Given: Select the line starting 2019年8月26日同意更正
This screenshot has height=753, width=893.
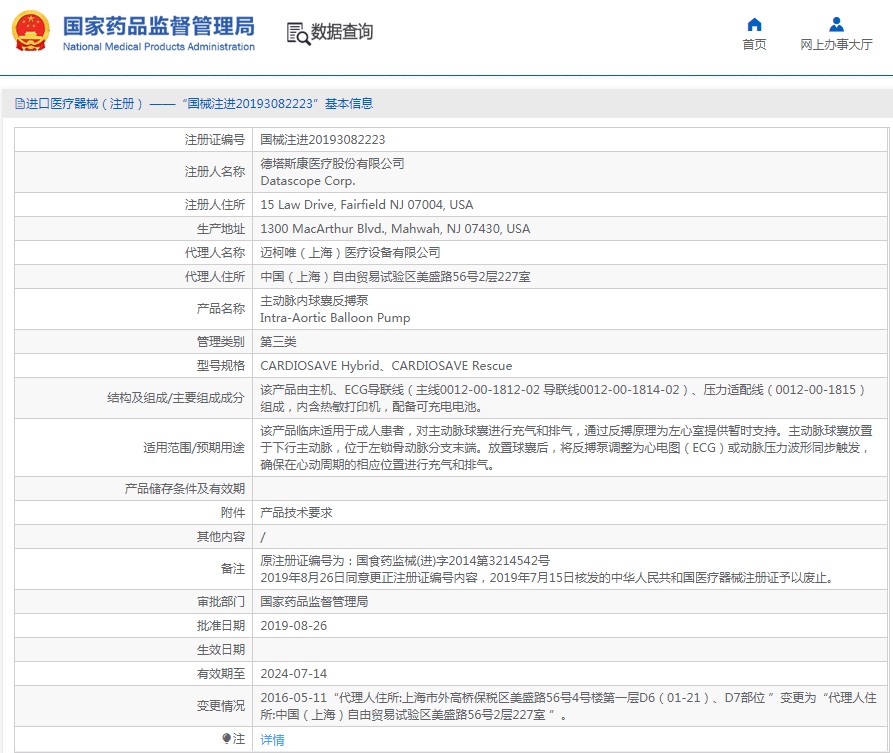Looking at the screenshot, I should pyautogui.click(x=548, y=578).
